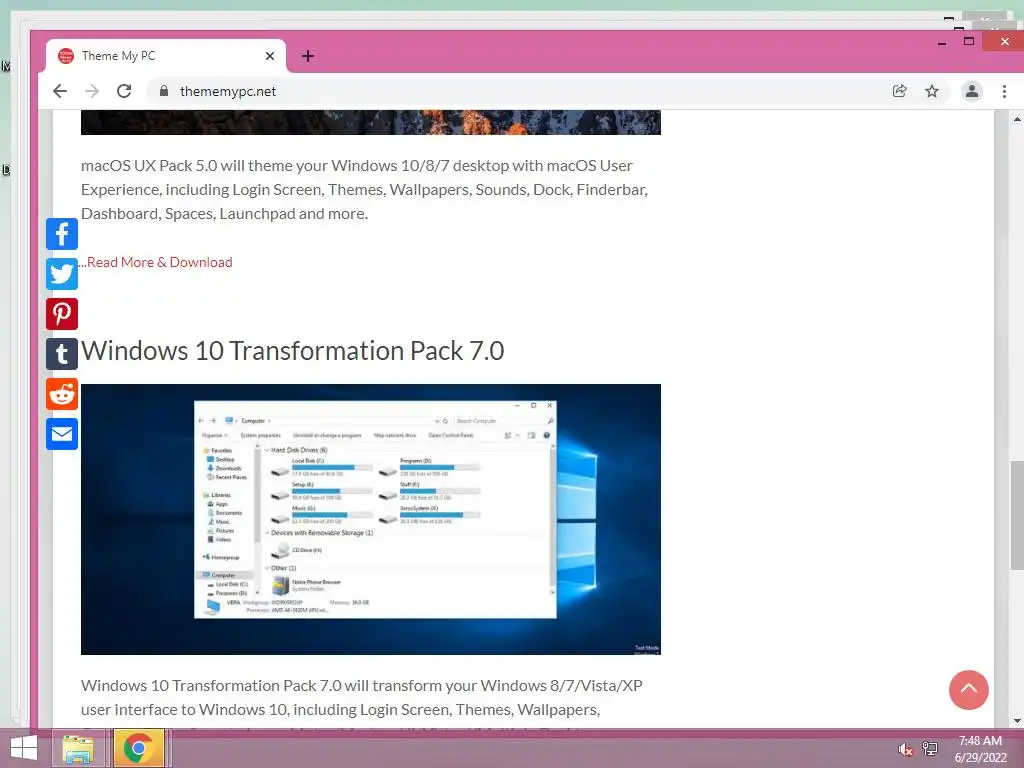
Task: Open Chrome three-dot menu
Action: [1004, 91]
